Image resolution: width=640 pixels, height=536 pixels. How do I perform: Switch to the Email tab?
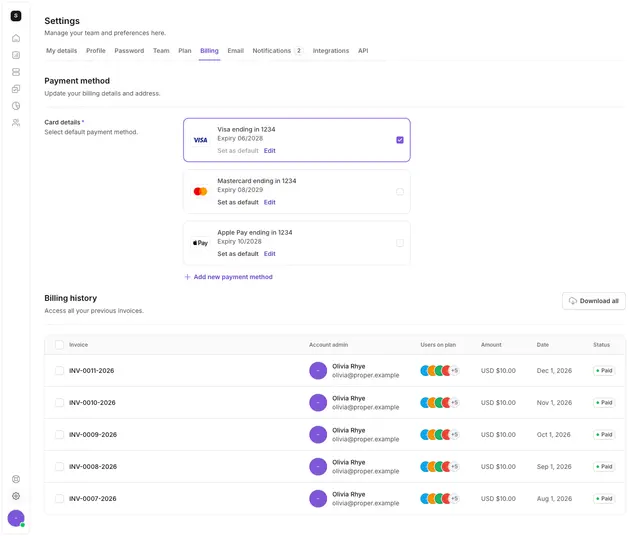click(x=236, y=51)
